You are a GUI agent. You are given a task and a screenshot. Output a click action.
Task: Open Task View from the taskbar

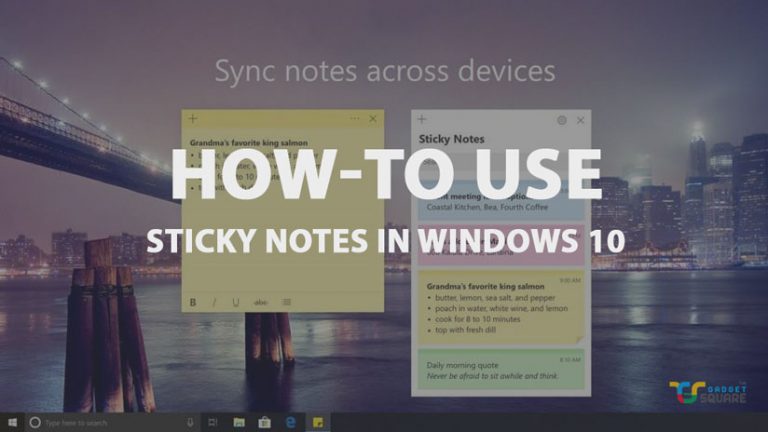click(x=213, y=422)
